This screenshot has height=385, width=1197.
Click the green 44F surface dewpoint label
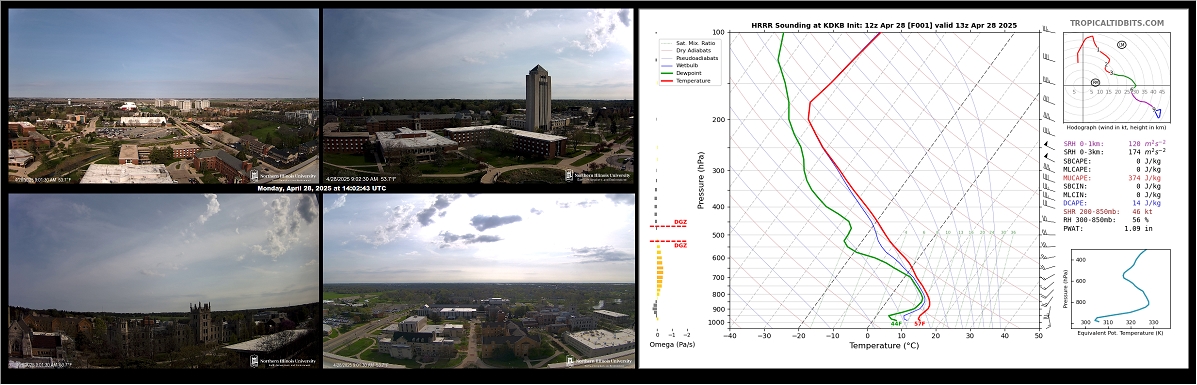896,323
